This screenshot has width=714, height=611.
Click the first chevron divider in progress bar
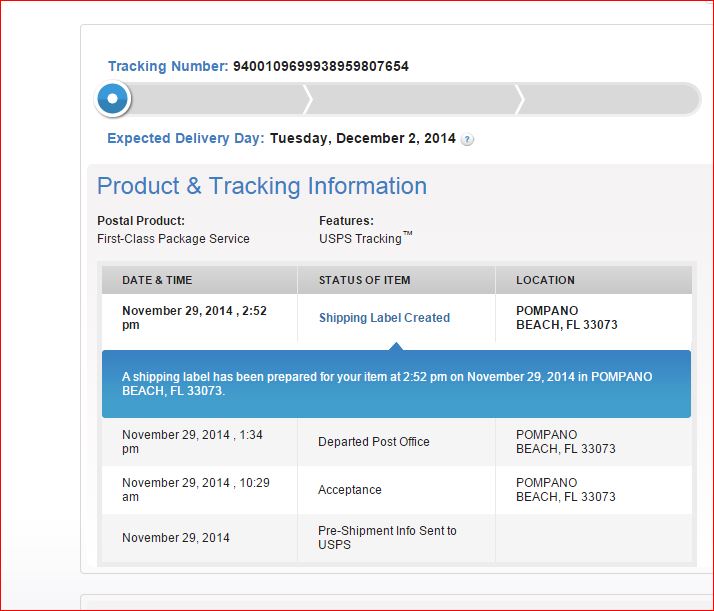click(308, 99)
